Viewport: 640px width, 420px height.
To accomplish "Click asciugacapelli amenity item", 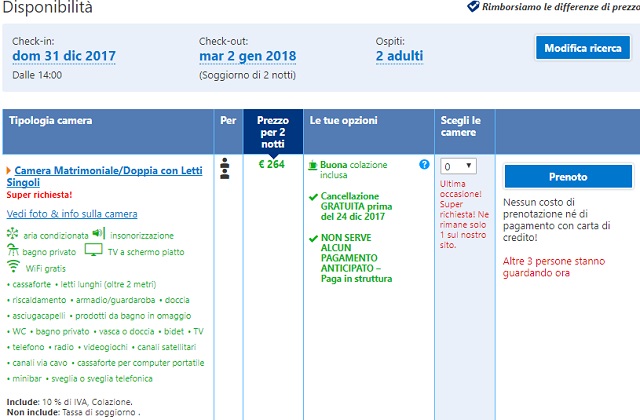I will pos(39,316).
